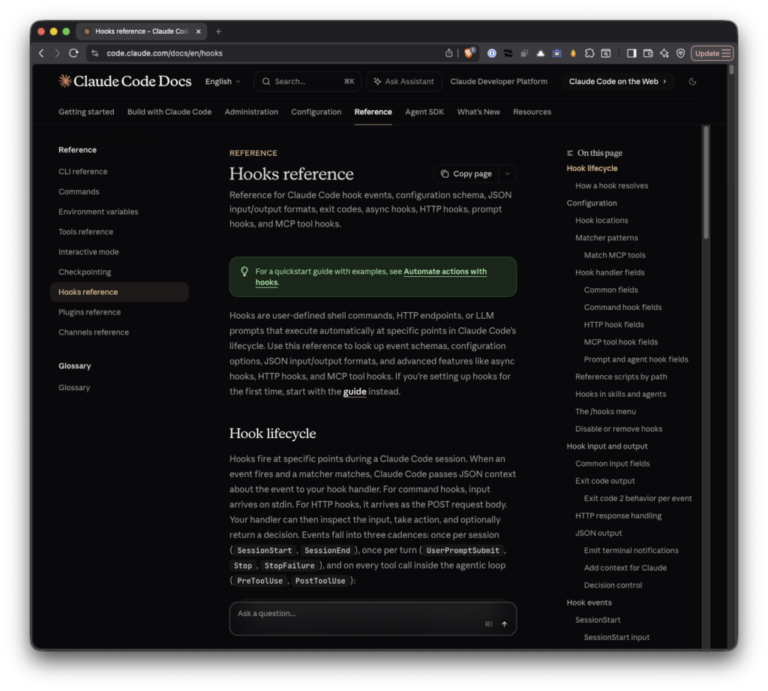Reload the page with the refresh icon
Viewport: 768px width, 691px height.
[x=73, y=53]
